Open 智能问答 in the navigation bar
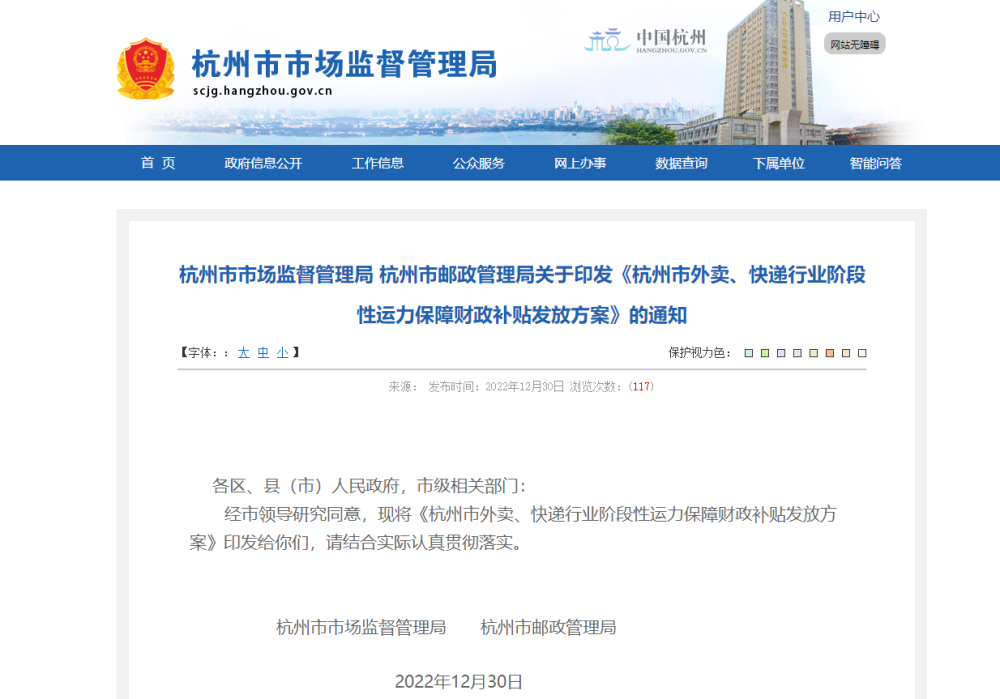Image resolution: width=1000 pixels, height=699 pixels. (x=876, y=163)
